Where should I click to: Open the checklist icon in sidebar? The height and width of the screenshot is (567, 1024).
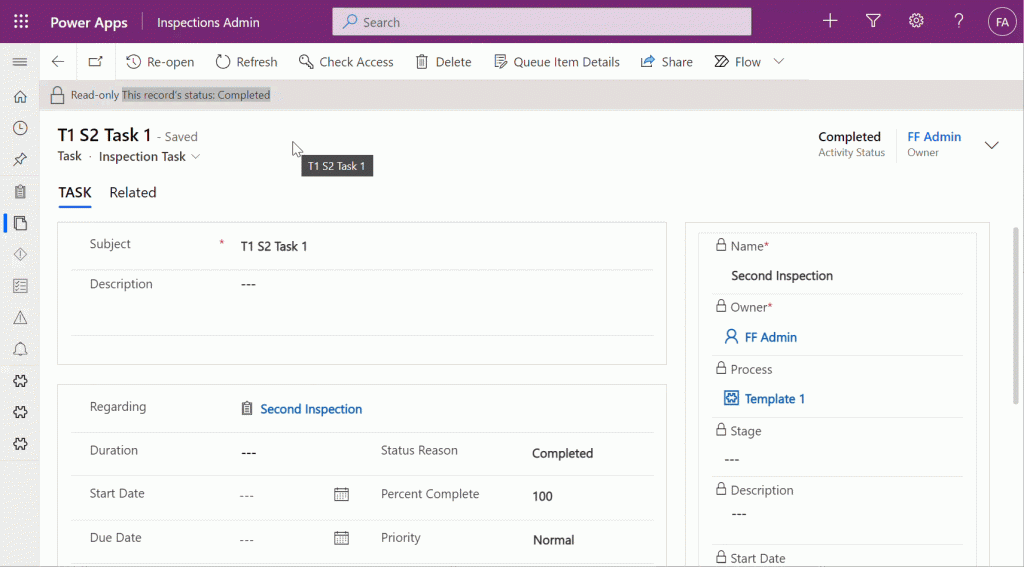(20, 286)
